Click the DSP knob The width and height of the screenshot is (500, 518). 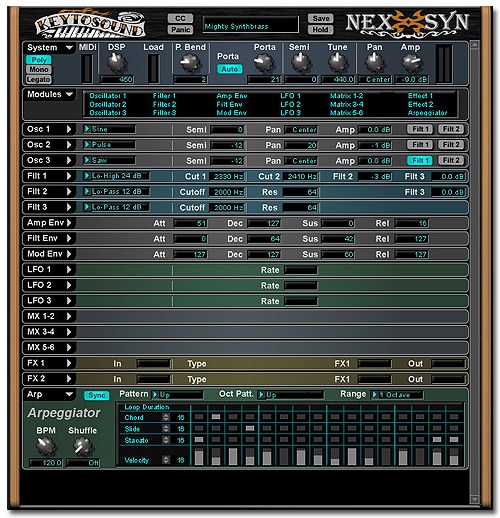point(116,63)
